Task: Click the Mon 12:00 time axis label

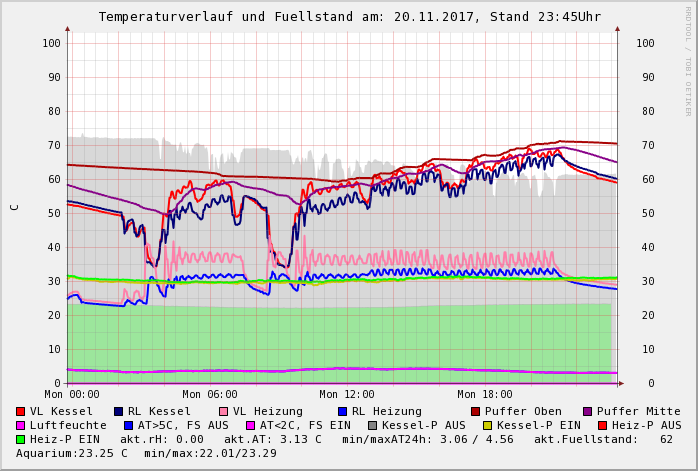Action: coord(347,394)
